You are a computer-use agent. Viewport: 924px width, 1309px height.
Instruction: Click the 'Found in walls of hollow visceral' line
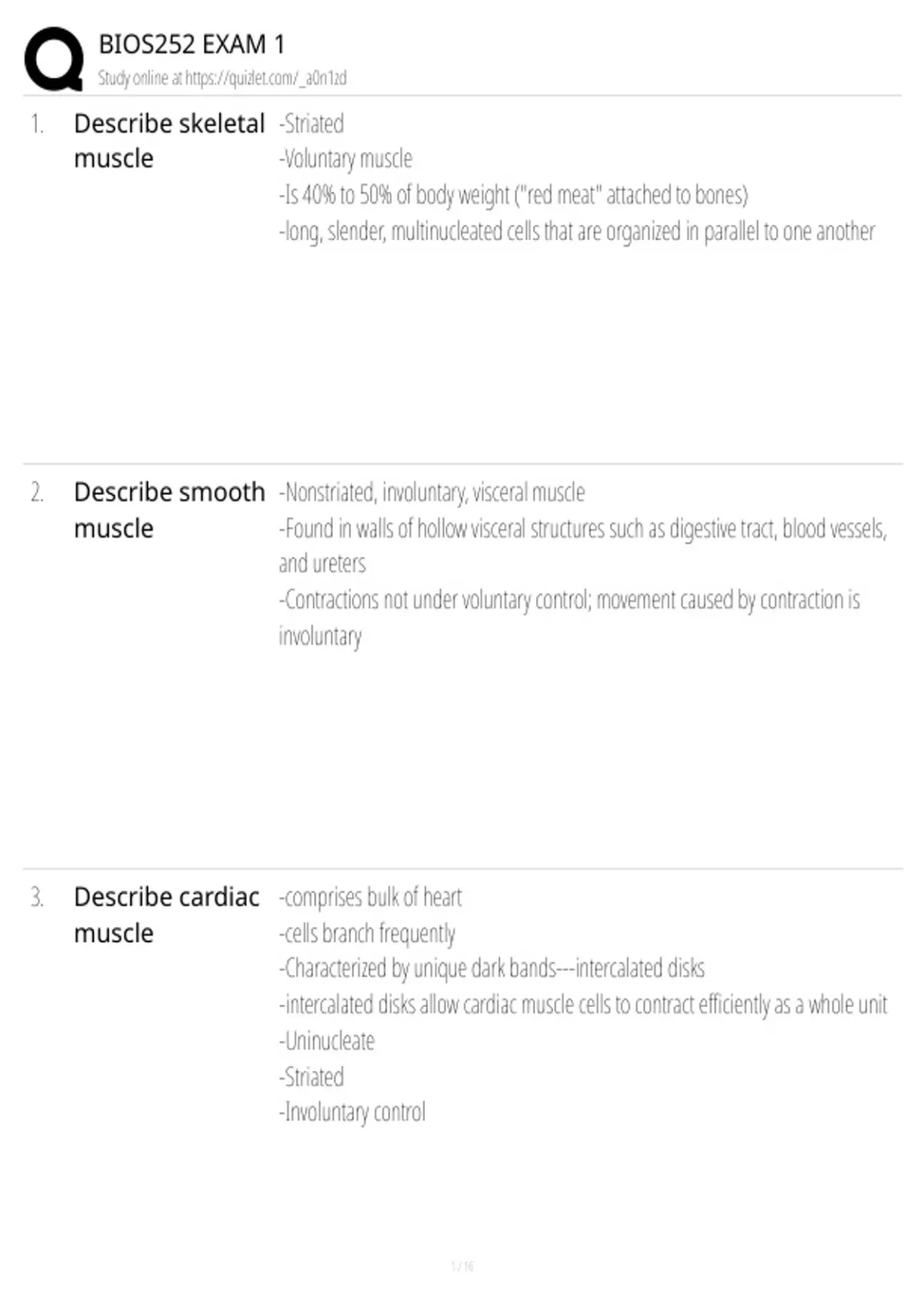582,529
